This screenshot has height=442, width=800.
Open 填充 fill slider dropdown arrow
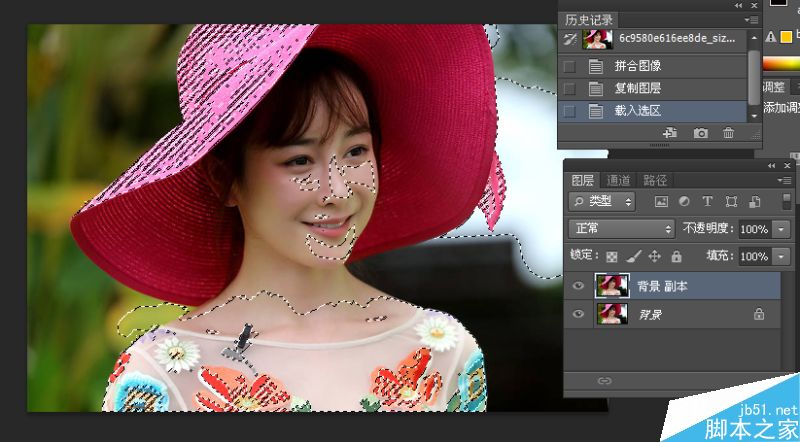coord(781,256)
